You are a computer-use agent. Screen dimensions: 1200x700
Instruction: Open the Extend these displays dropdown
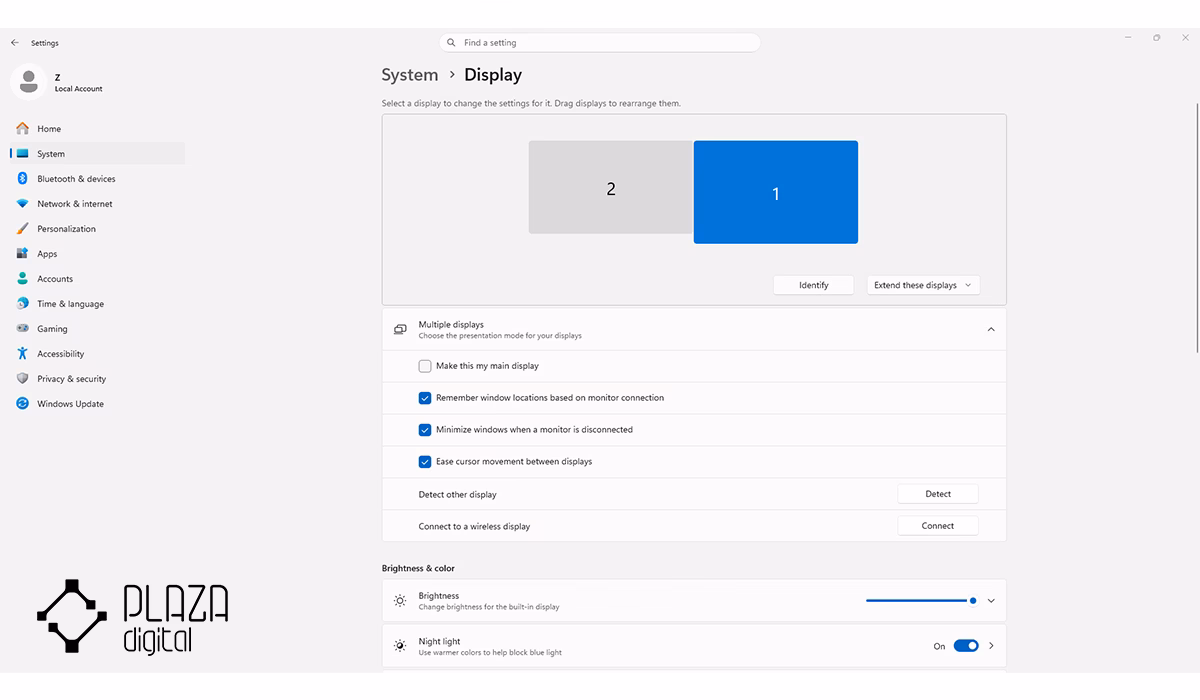(923, 285)
